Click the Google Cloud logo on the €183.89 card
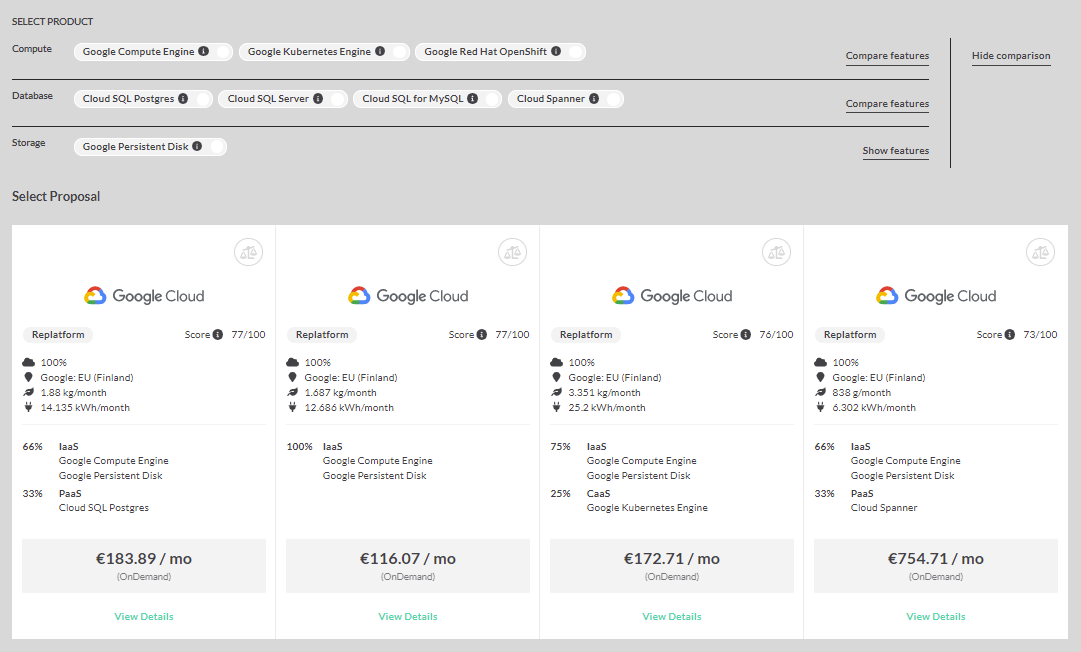Image resolution: width=1081 pixels, height=652 pixels. point(144,296)
